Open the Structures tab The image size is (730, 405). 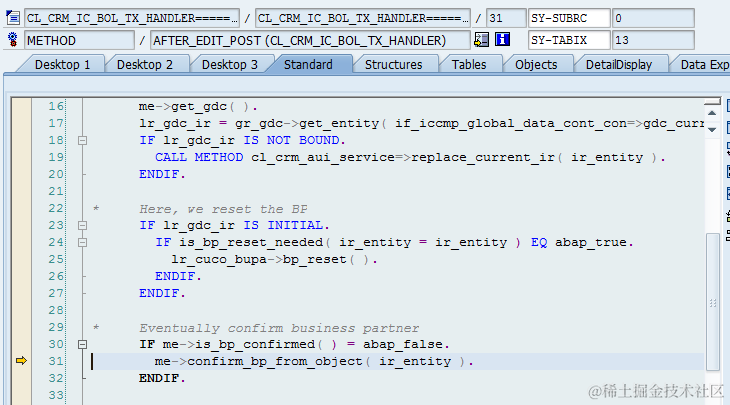click(393, 64)
